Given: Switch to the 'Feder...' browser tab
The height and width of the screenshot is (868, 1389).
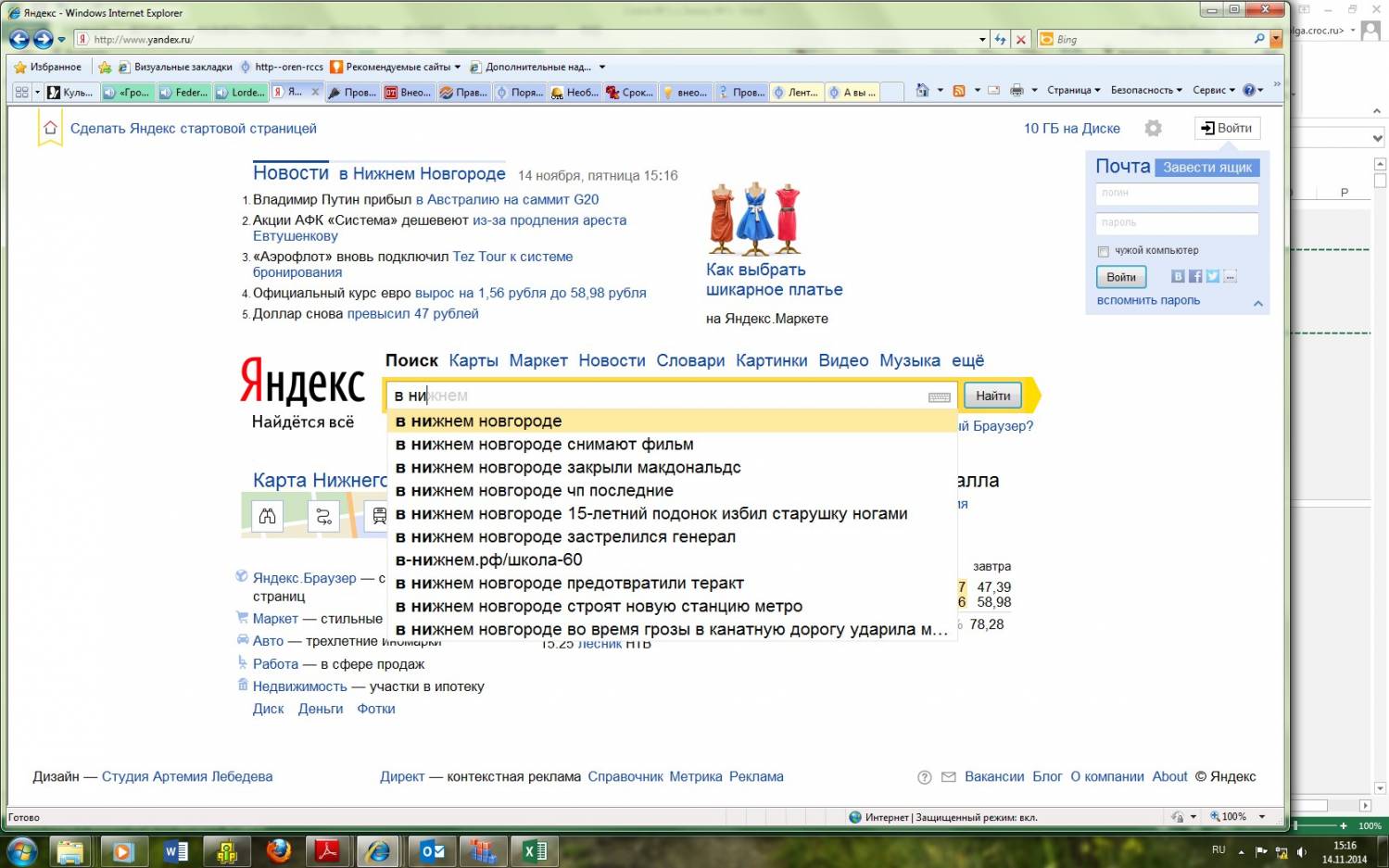Looking at the screenshot, I should click(184, 93).
